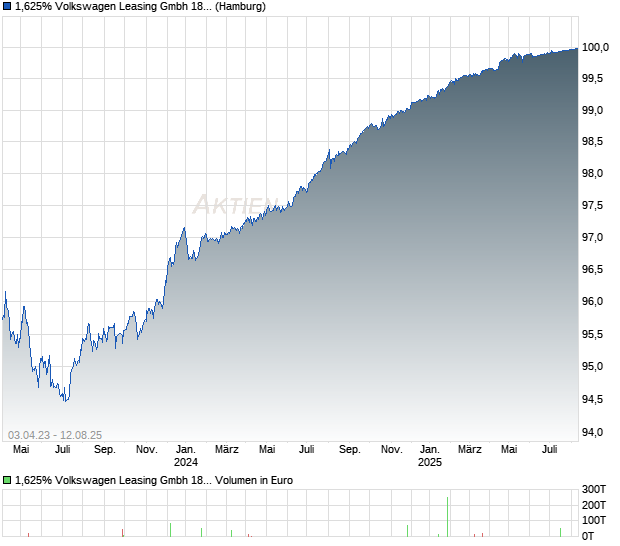Image resolution: width=620 pixels, height=546 pixels.
Task: Click the date range text 03.04.23 - 12.08.25
Action: [55, 435]
